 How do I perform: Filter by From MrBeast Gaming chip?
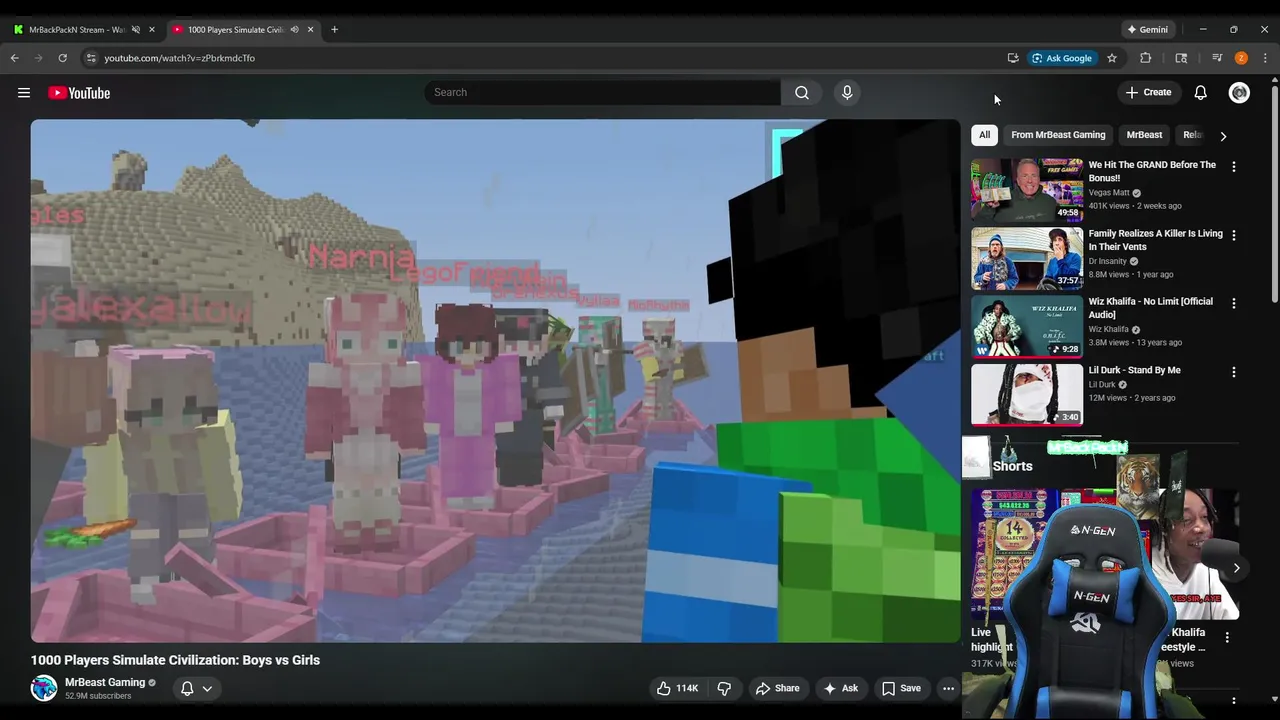[x=1058, y=135]
